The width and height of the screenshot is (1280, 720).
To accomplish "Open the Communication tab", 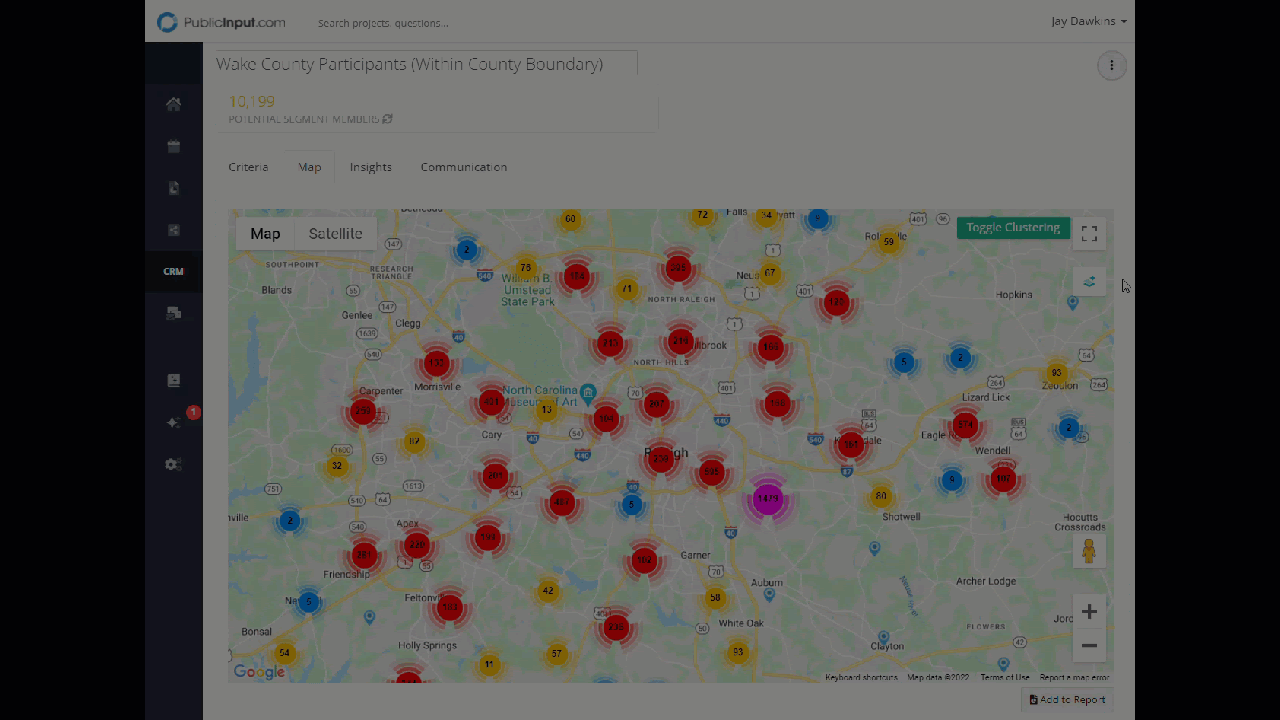I will [x=463, y=167].
